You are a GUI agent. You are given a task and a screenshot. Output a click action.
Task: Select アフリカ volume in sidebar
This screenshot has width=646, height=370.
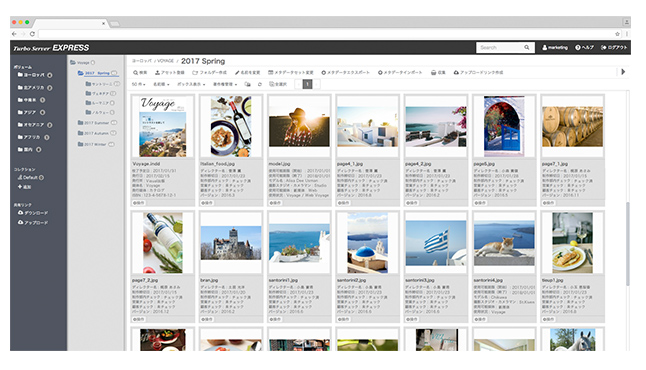[33, 137]
